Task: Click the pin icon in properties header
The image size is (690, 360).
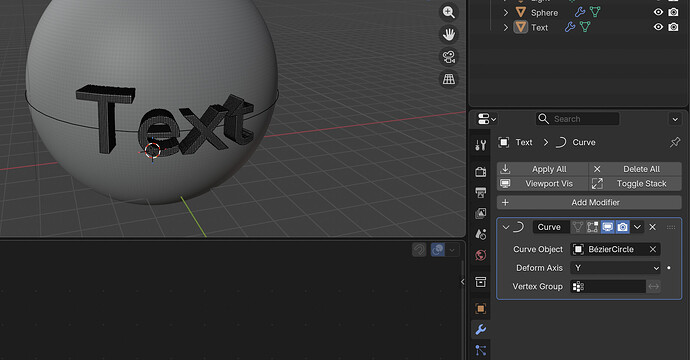Action: pyautogui.click(x=675, y=142)
